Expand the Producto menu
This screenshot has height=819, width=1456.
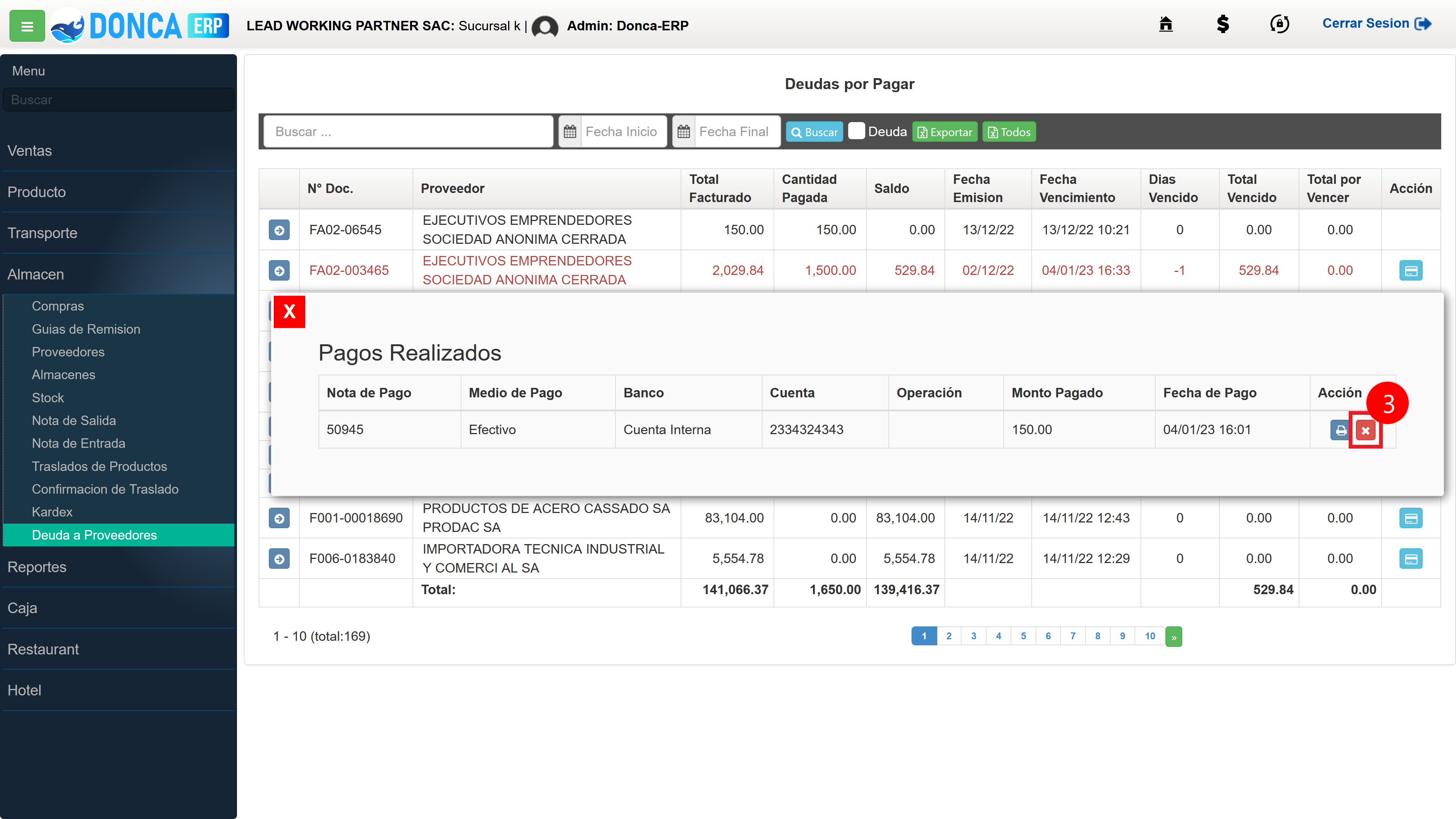tap(118, 192)
